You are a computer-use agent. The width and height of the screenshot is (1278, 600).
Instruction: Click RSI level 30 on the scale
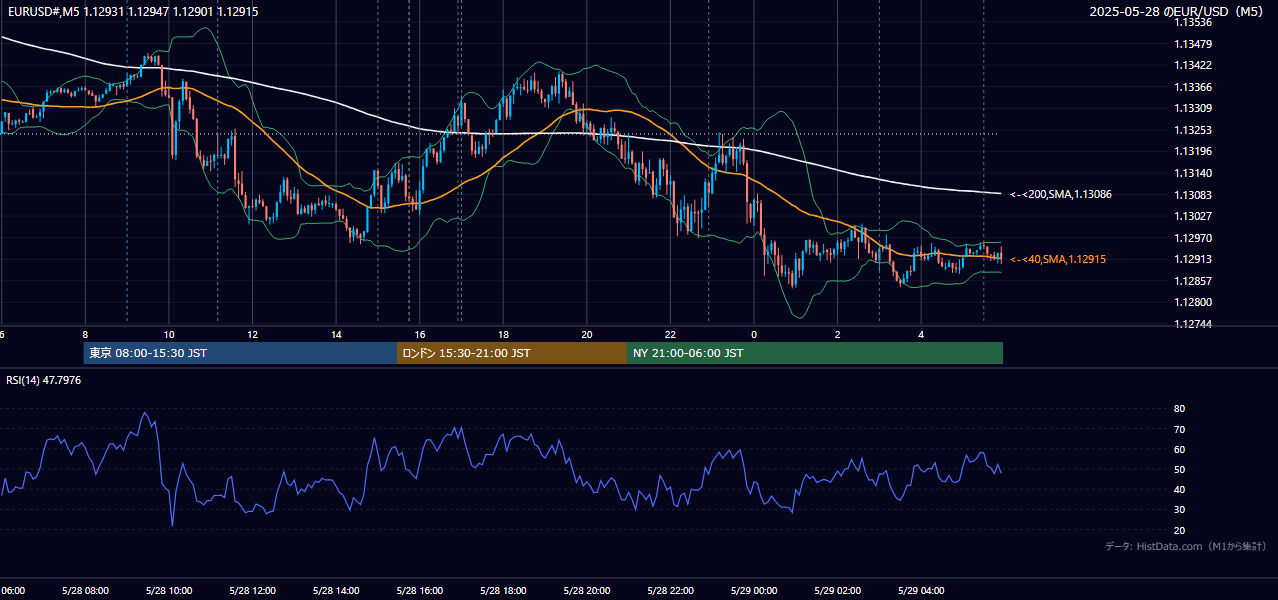point(1179,510)
